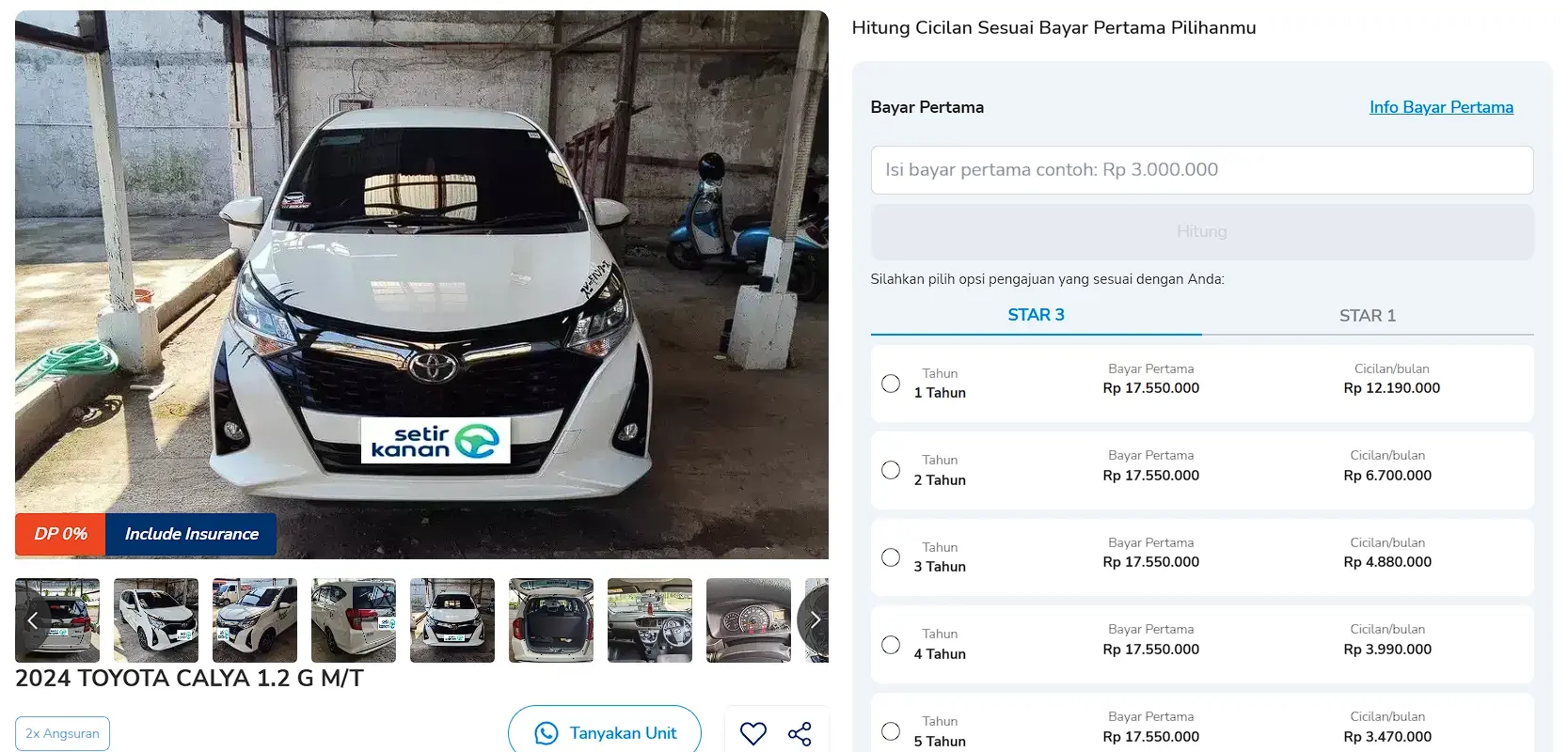Screen dimensions: 1568x752
Task: Select the 1 Tahun radio option
Action: 891,384
